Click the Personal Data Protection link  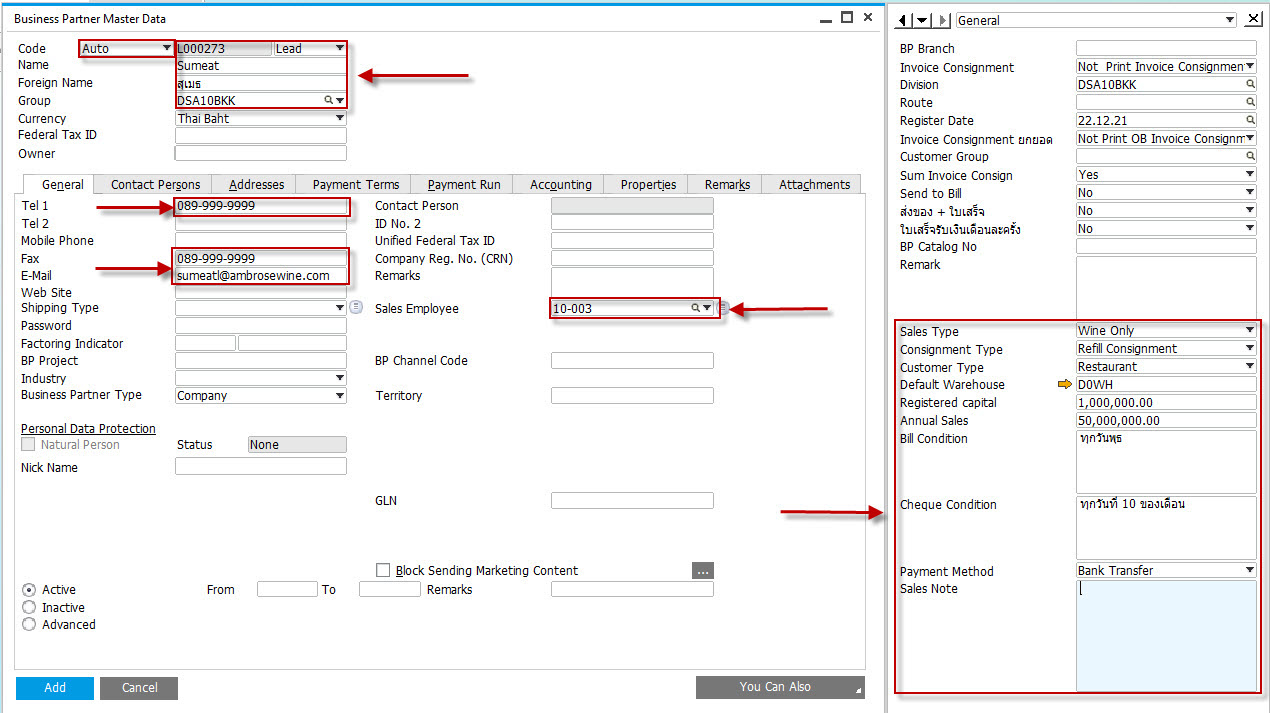[x=88, y=429]
